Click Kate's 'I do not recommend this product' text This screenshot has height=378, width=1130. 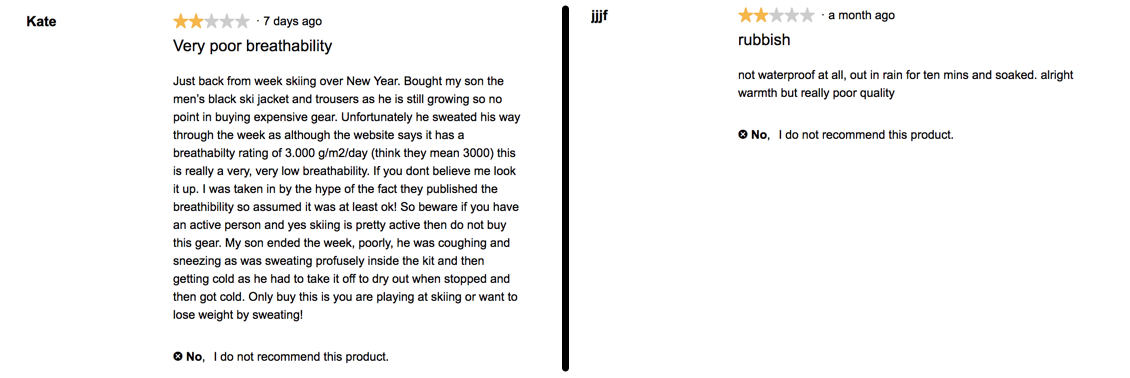pyautogui.click(x=301, y=356)
